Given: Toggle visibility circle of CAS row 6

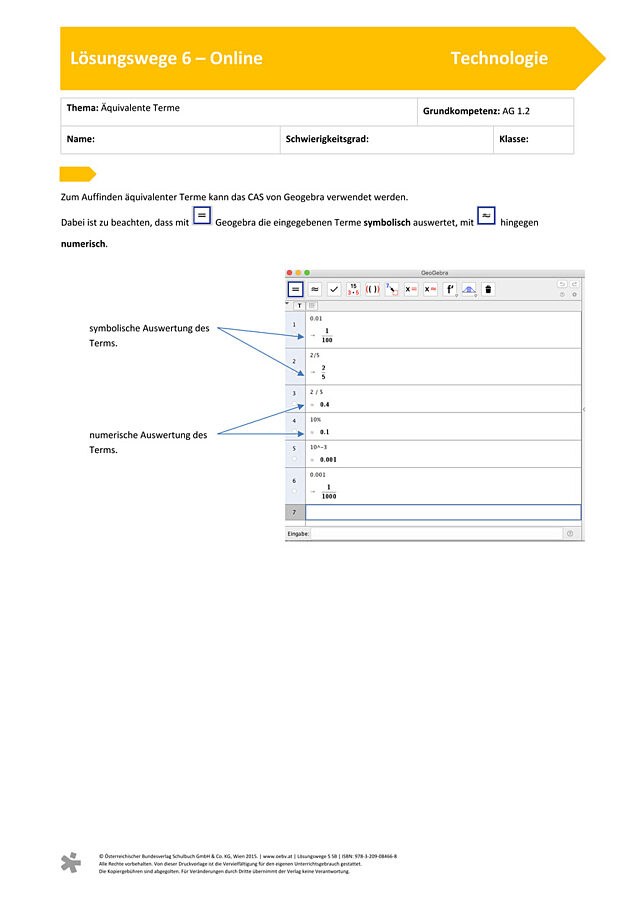Looking at the screenshot, I should 294,491.
